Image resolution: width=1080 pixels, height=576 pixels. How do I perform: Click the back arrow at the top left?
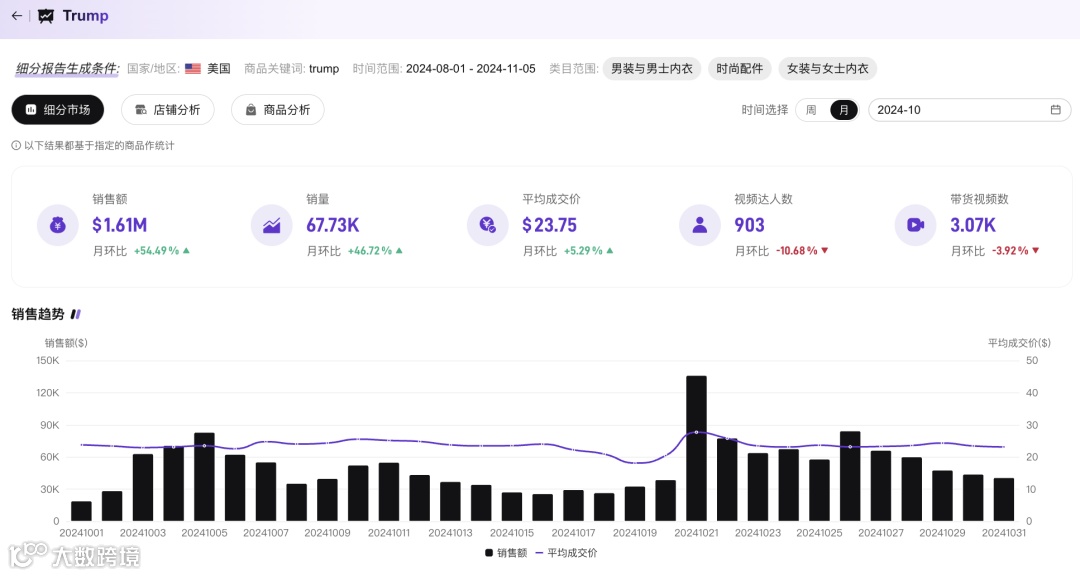tap(18, 16)
